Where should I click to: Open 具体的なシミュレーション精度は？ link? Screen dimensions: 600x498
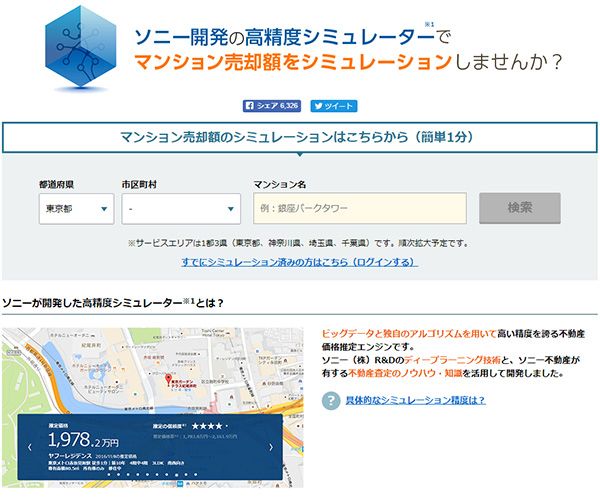point(416,400)
